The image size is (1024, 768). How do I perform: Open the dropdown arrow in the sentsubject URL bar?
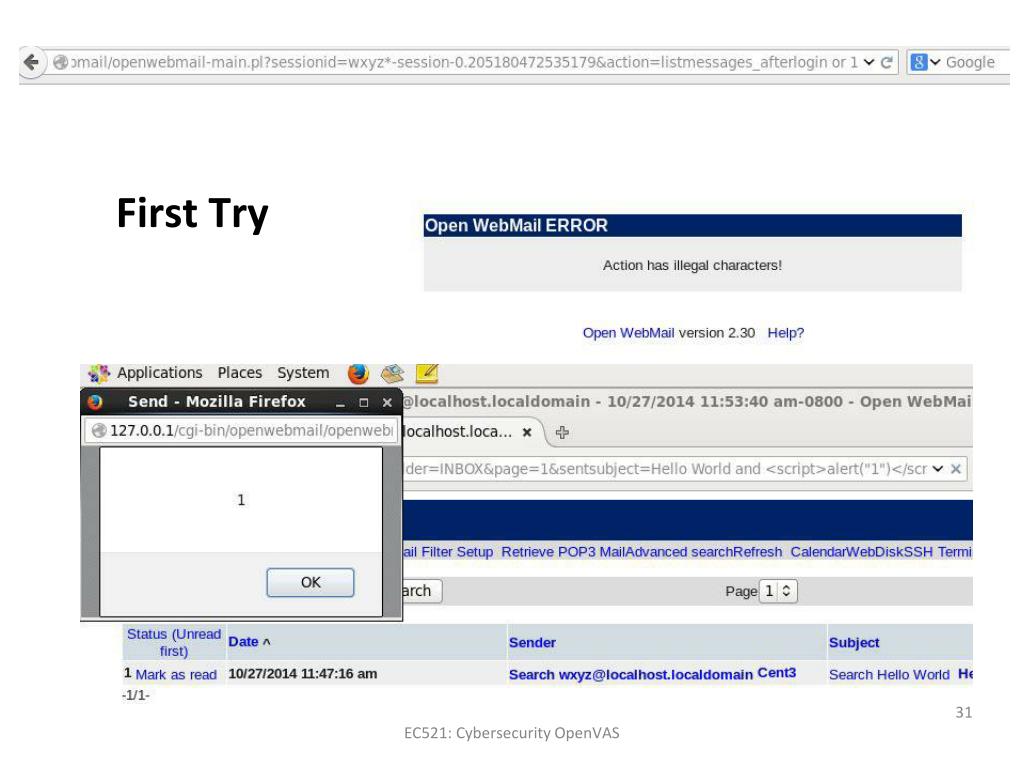tap(938, 469)
